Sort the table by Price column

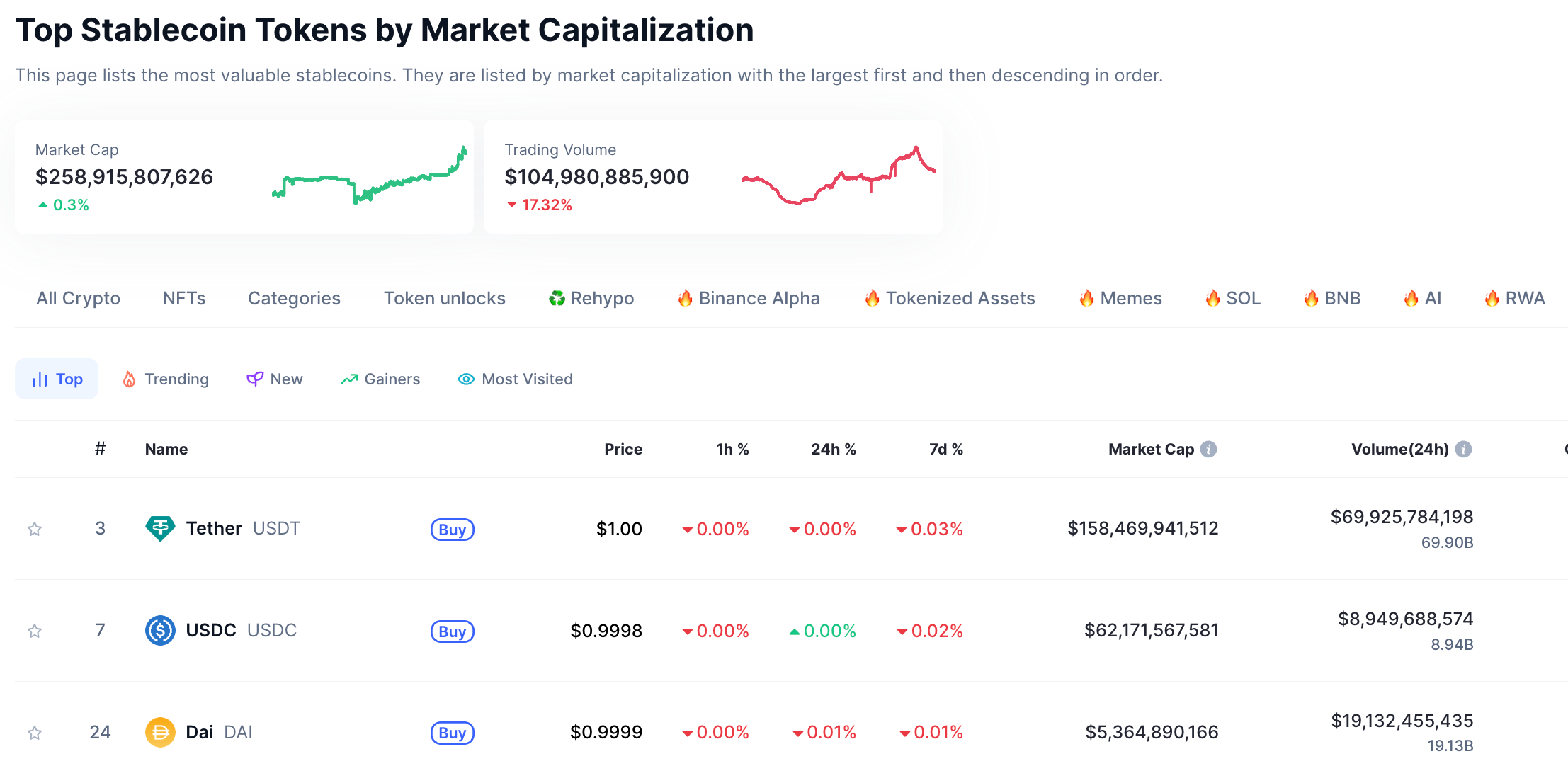click(623, 449)
